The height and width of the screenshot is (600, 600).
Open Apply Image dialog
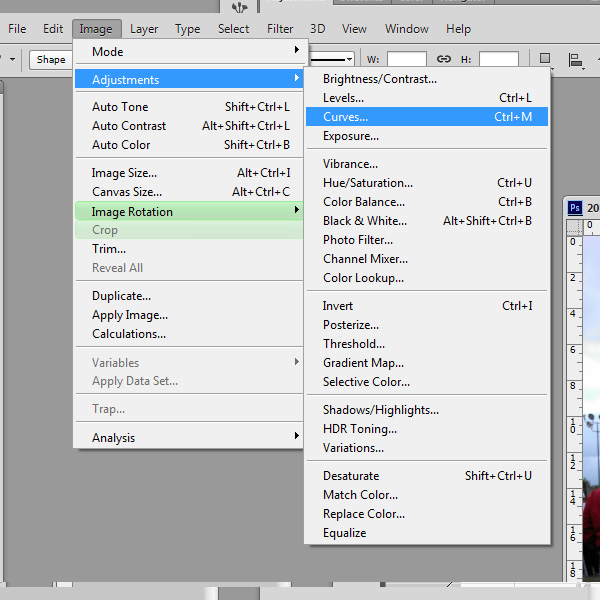[x=189, y=315]
